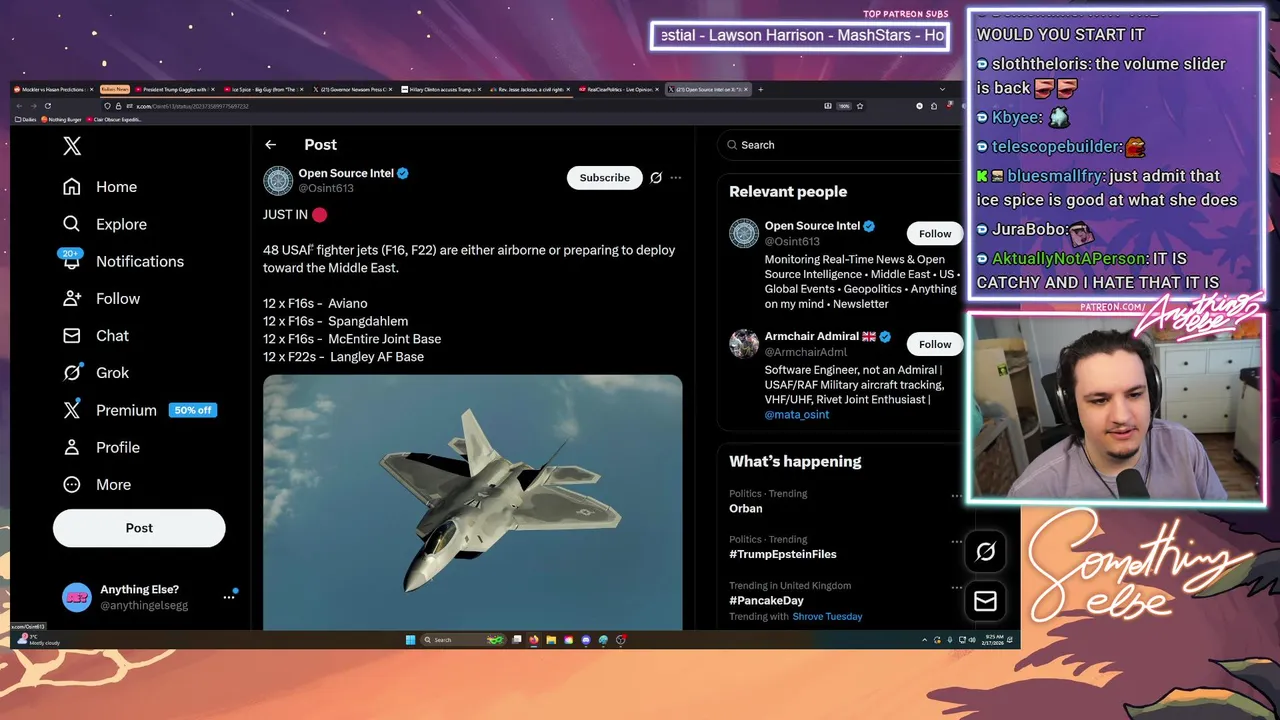1280x720 pixels.
Task: Expand the browser tab list dropdown arrow
Action: (x=942, y=89)
